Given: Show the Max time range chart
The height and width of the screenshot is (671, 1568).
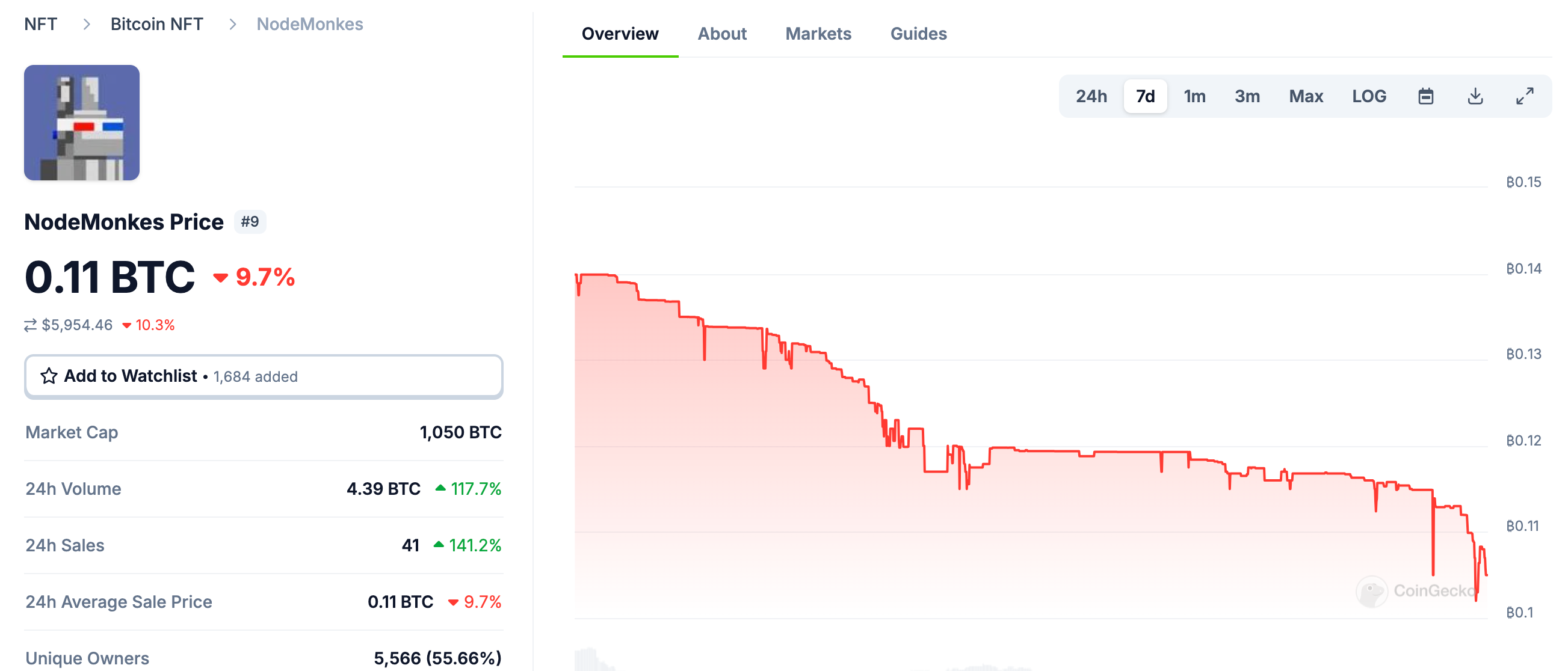Looking at the screenshot, I should coord(1306,96).
